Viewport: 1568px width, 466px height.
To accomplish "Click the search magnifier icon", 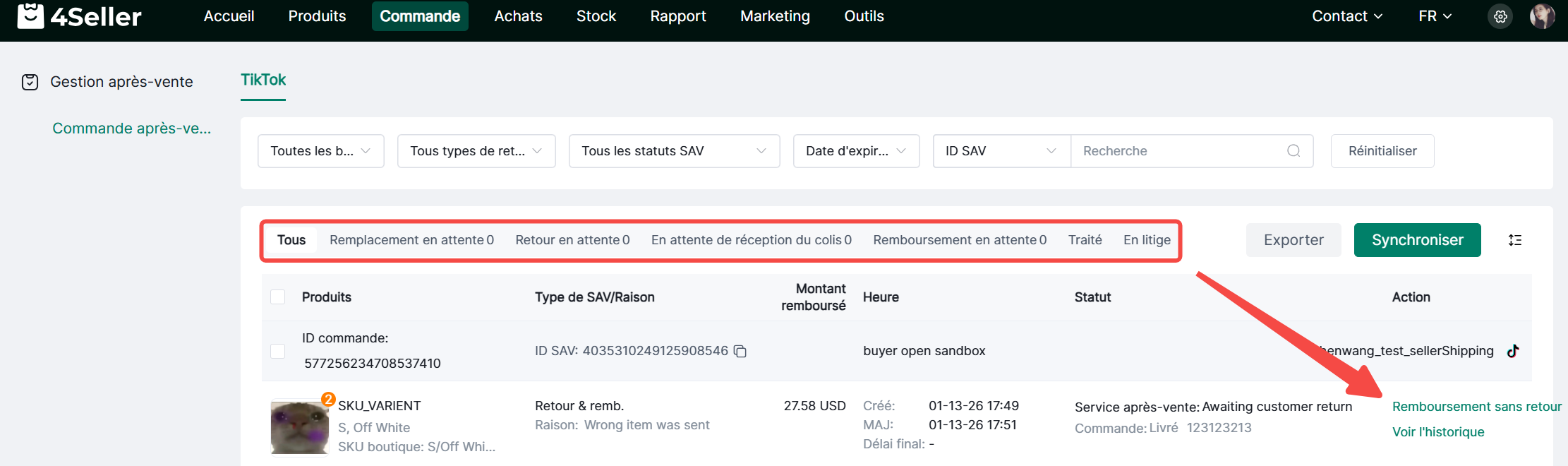I will click(x=1293, y=151).
